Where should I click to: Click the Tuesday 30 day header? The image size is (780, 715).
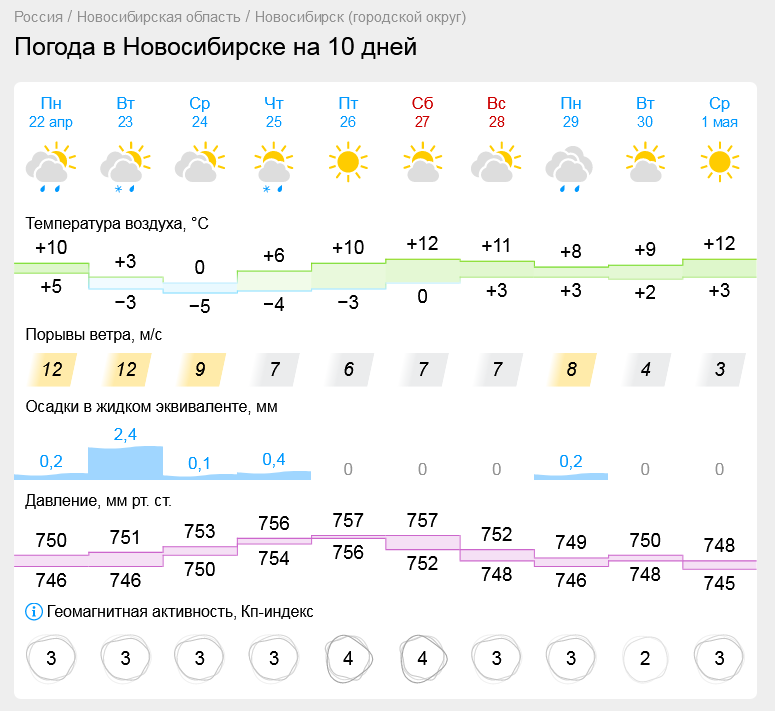645,112
